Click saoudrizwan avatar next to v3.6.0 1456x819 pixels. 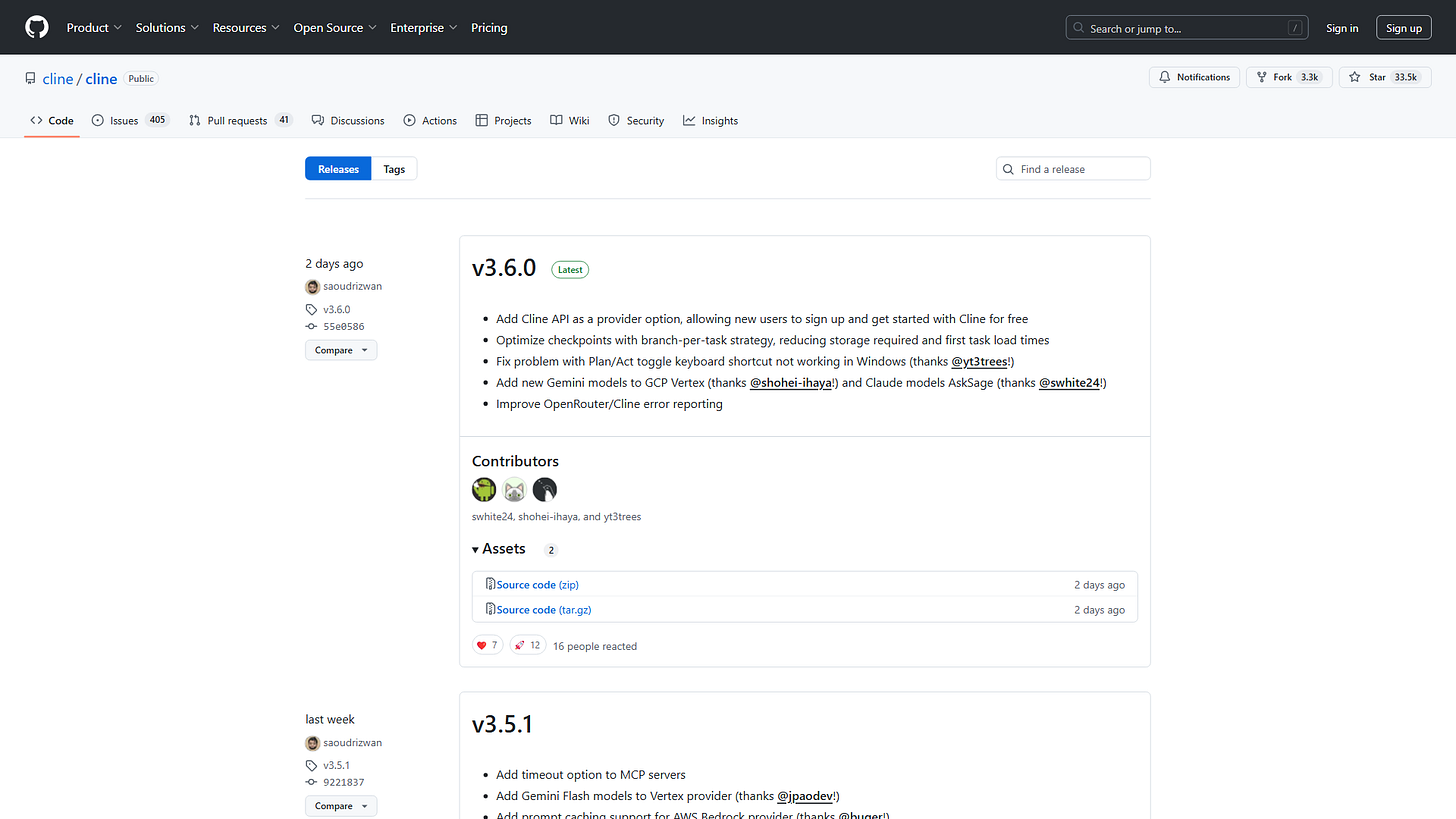click(312, 287)
